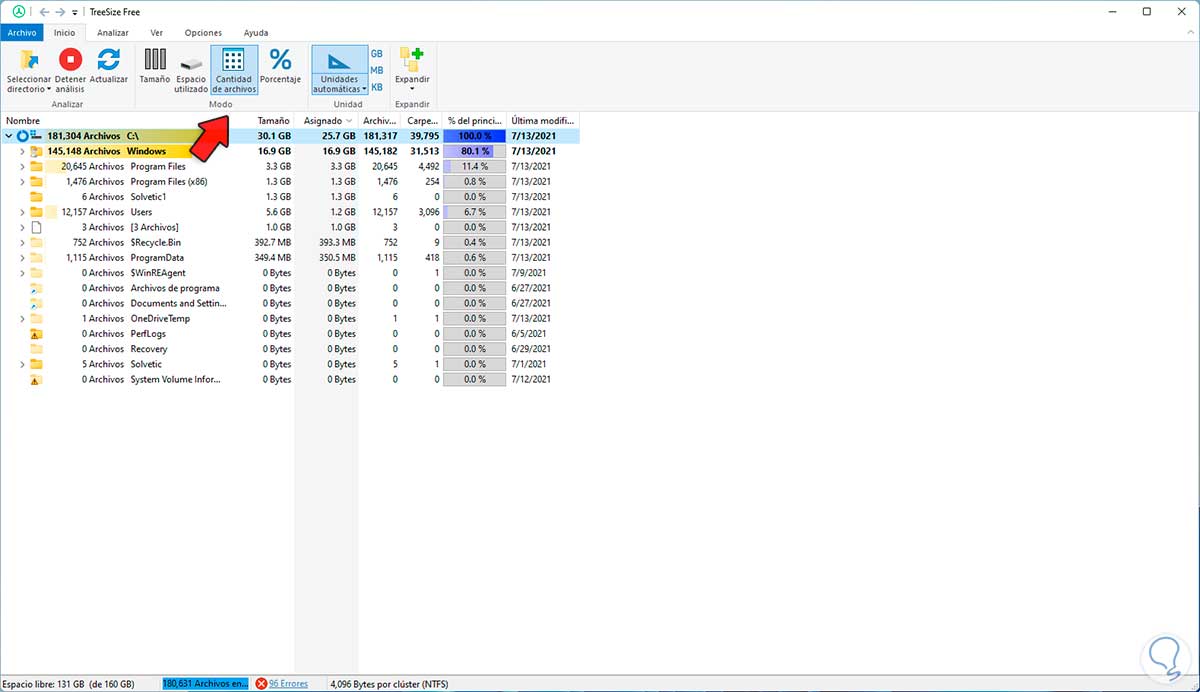The image size is (1200, 692).
Task: Sort by the % del principal column header
Action: [474, 120]
